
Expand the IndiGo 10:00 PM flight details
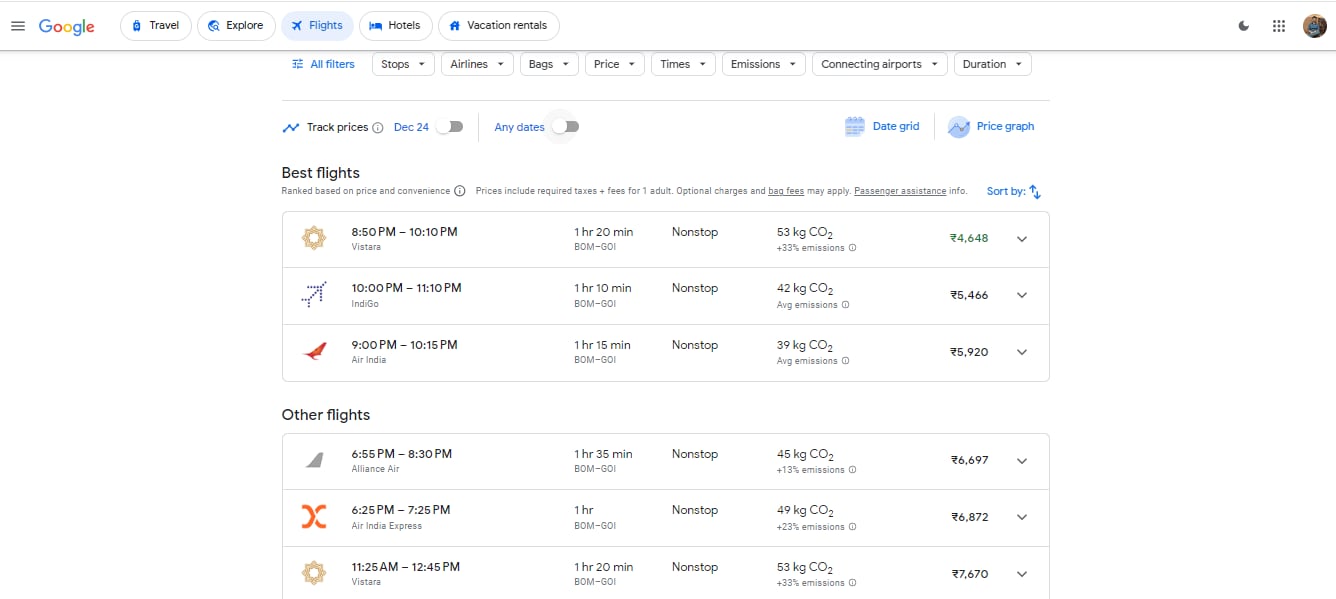click(x=1021, y=295)
